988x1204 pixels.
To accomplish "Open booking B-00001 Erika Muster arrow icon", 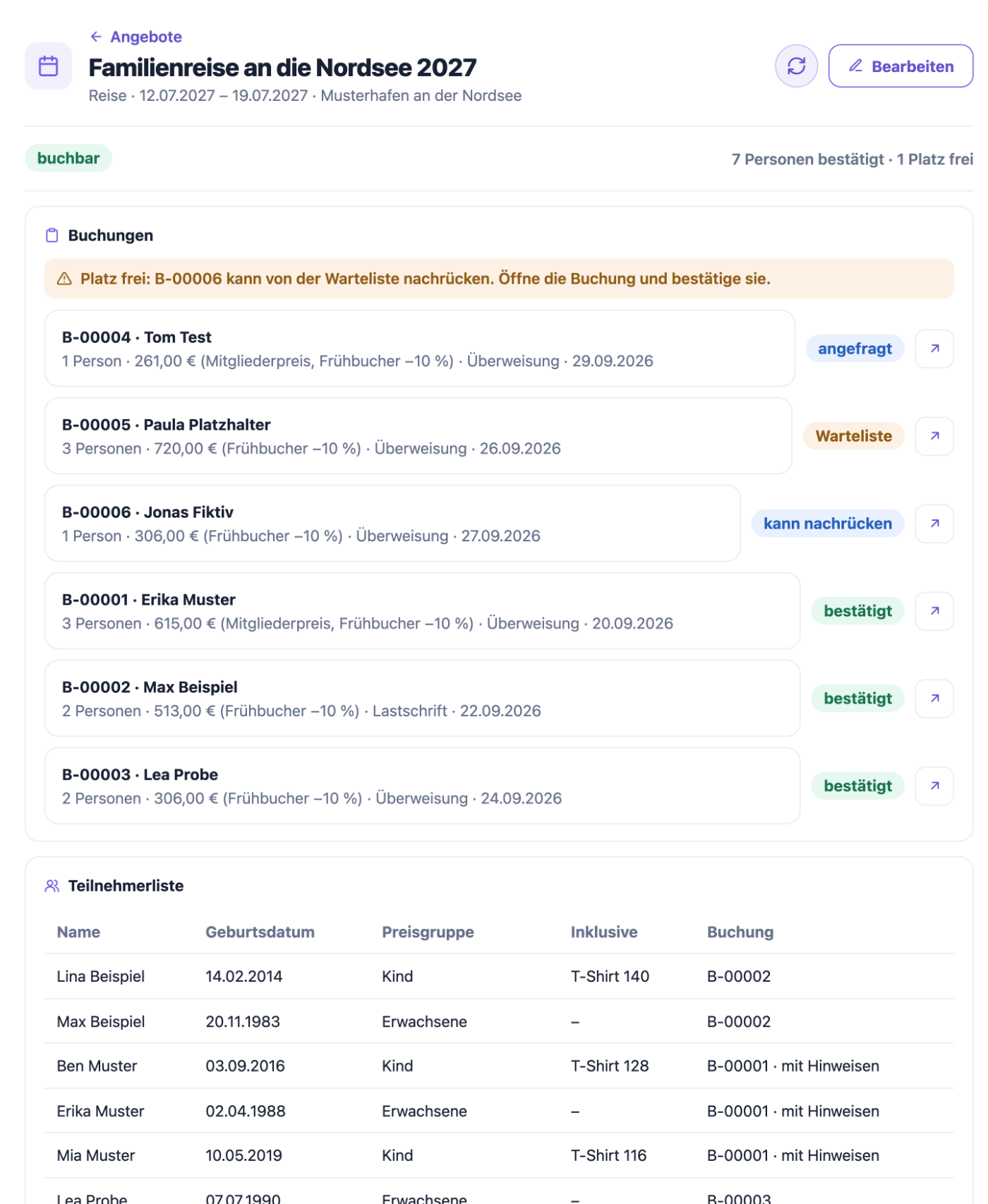I will pos(934,611).
